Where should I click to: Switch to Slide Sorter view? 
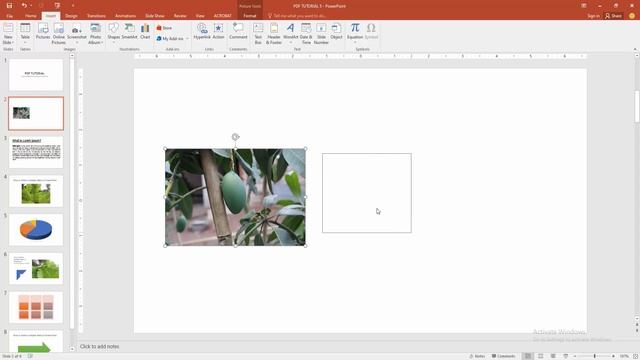click(x=540, y=356)
